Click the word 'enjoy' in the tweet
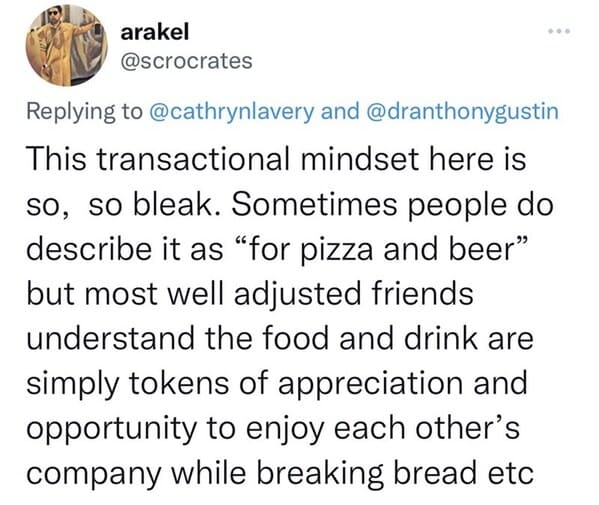 (x=284, y=429)
